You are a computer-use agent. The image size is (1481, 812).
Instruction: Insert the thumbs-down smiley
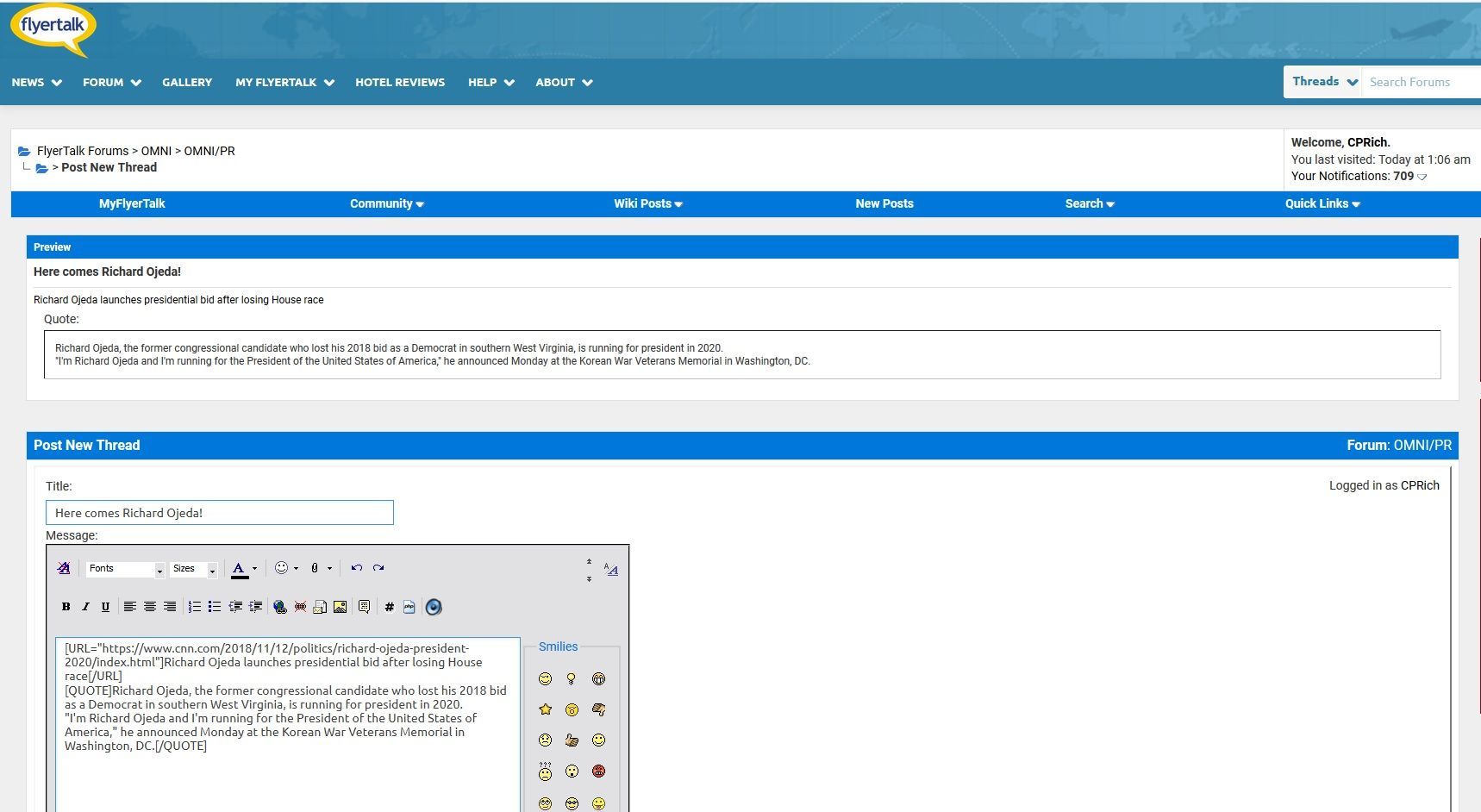(598, 709)
